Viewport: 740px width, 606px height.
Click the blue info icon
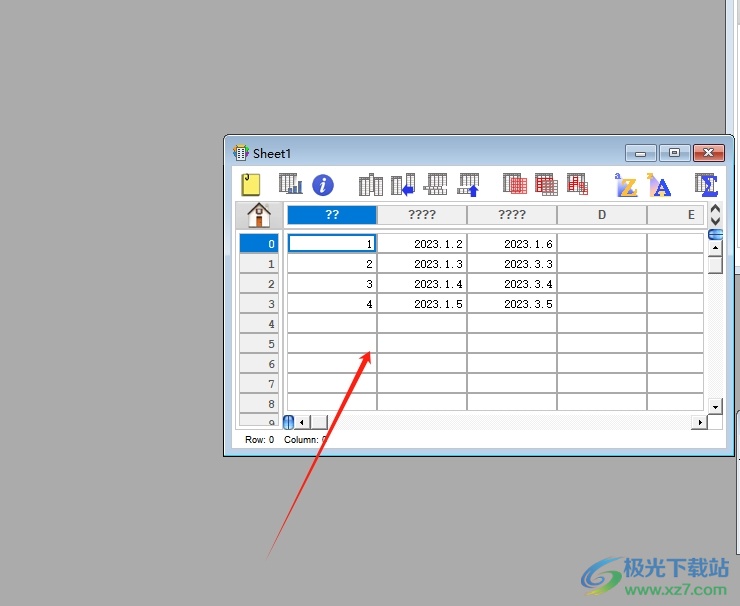322,185
